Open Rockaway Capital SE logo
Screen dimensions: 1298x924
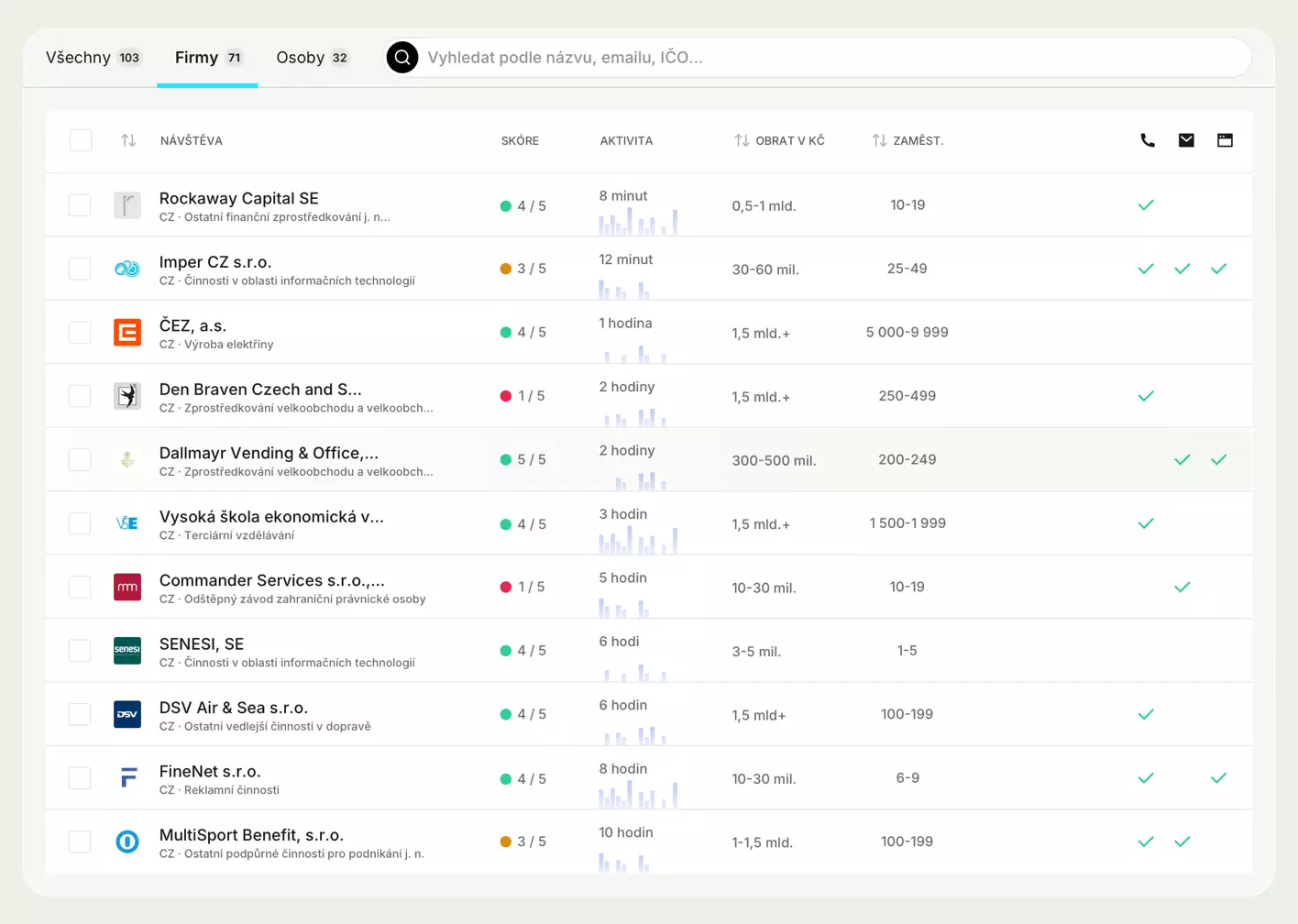(x=127, y=205)
